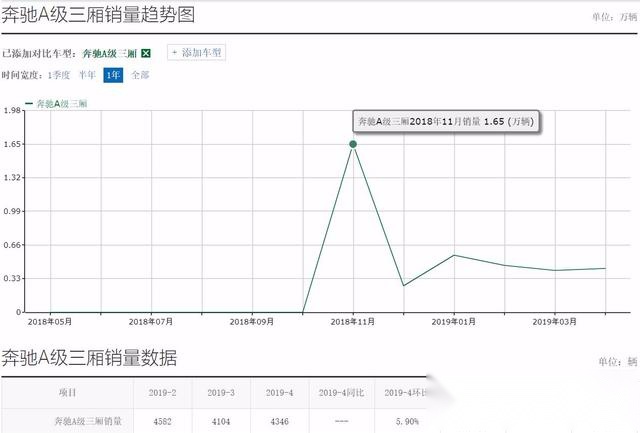
Task: Click the 添加车型 button
Action: (196, 53)
